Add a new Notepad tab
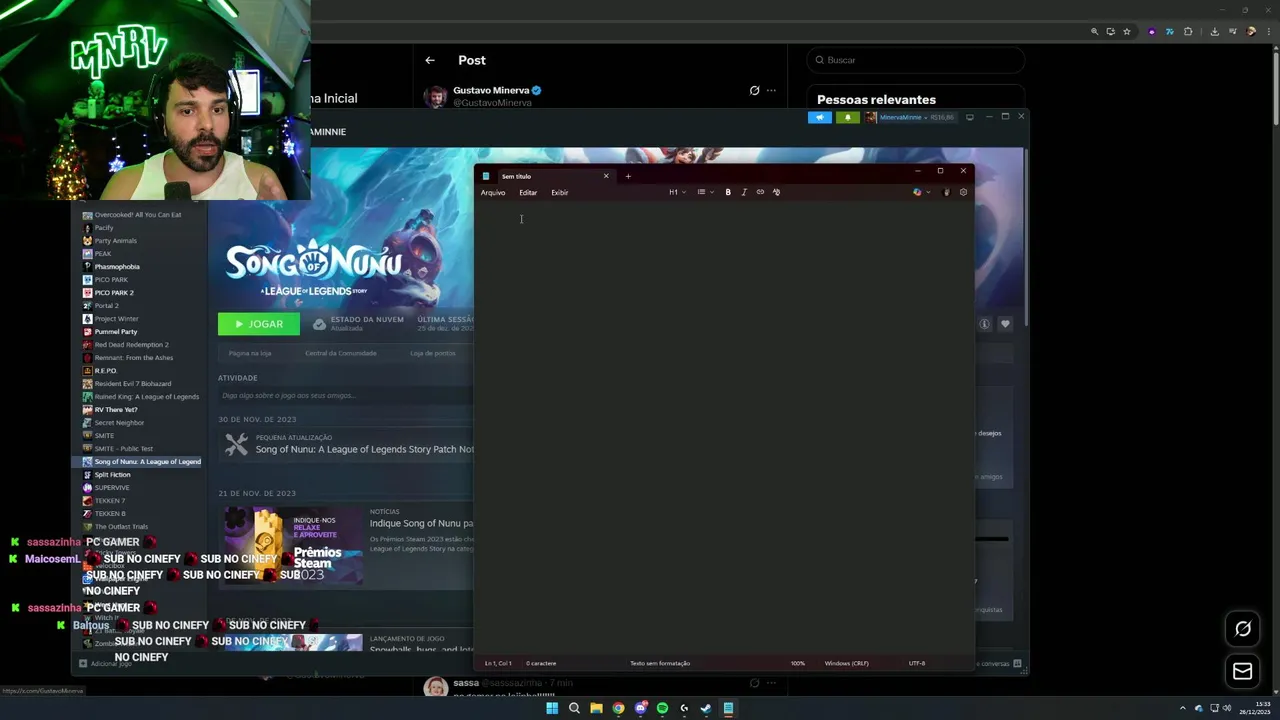1280x720 pixels. [628, 176]
